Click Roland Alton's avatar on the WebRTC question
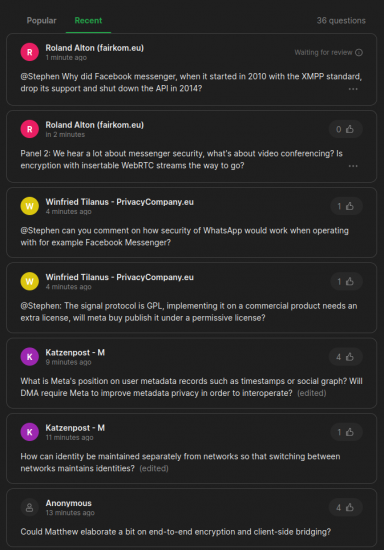Viewport: 384px width, 550px height. pos(30,129)
